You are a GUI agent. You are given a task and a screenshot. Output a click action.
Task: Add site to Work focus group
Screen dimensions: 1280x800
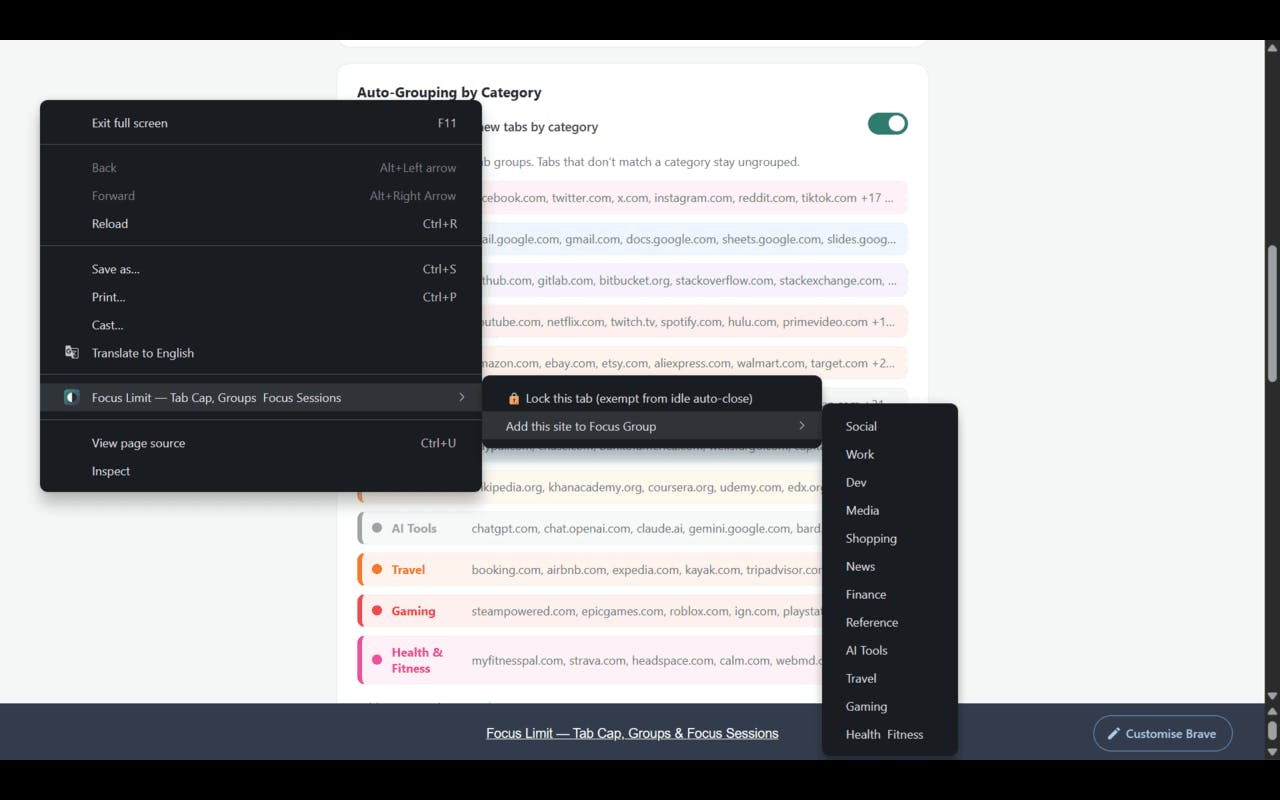tap(890, 454)
